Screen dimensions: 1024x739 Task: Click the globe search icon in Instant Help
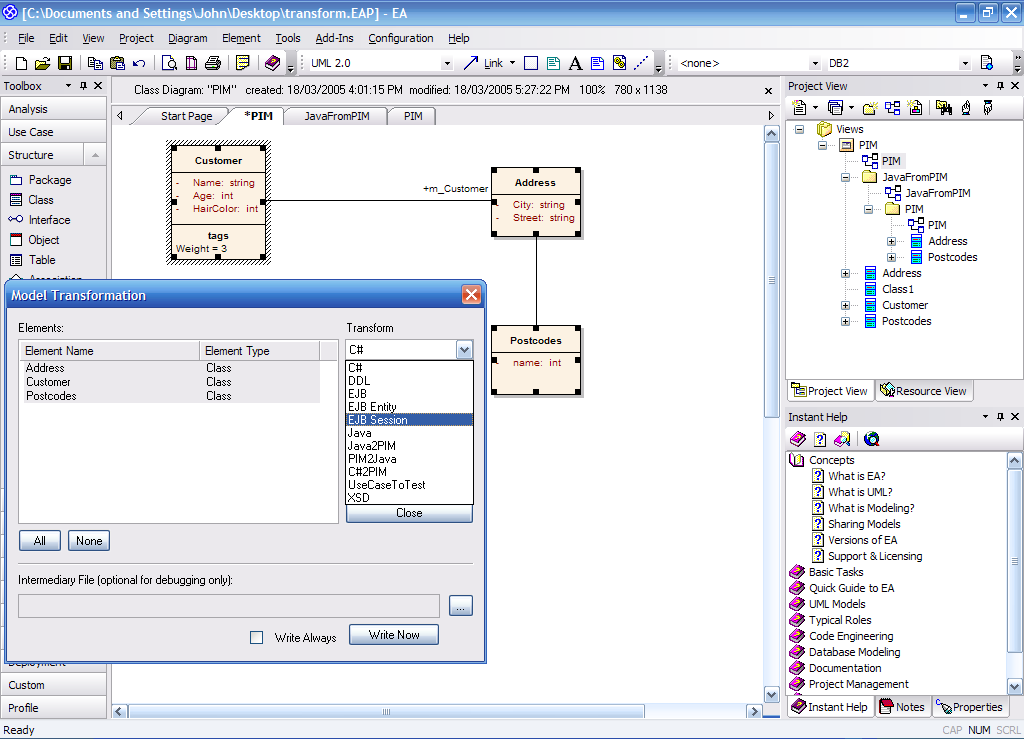click(x=872, y=439)
